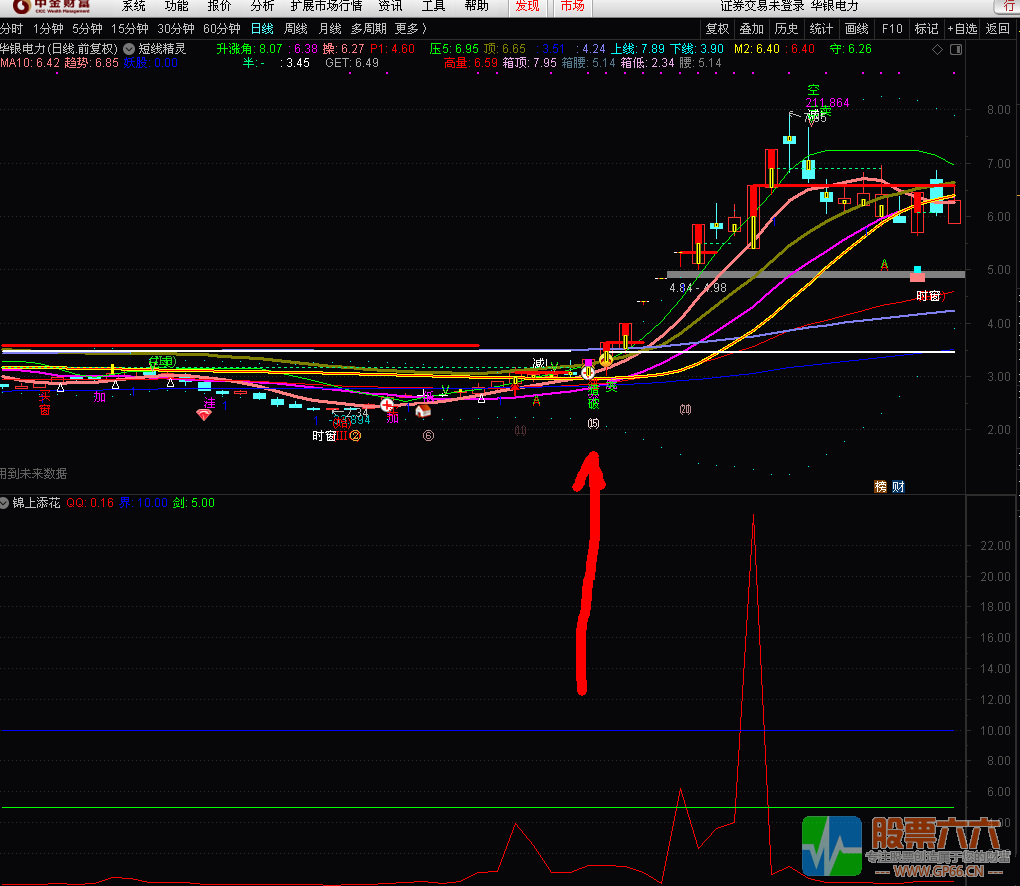This screenshot has height=886, width=1020.
Task: Click the 证券交易未登录 status text
Action: [x=762, y=7]
